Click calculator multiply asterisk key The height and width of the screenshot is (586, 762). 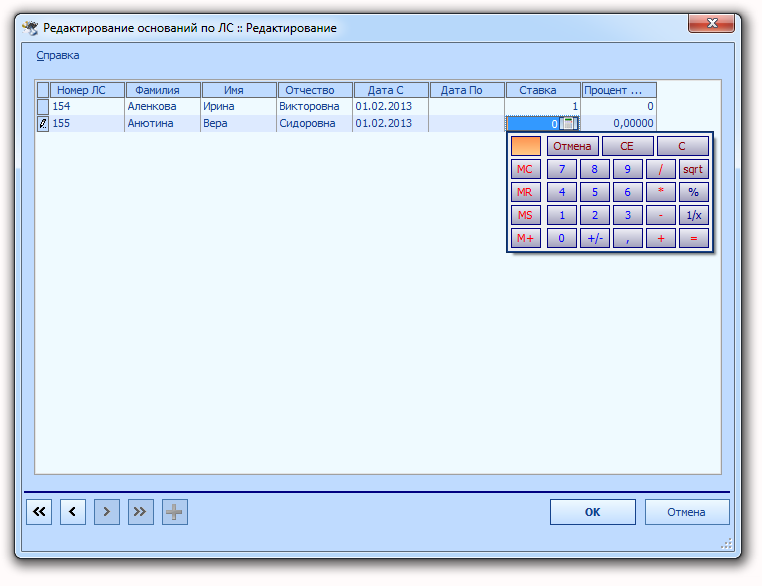(x=660, y=192)
